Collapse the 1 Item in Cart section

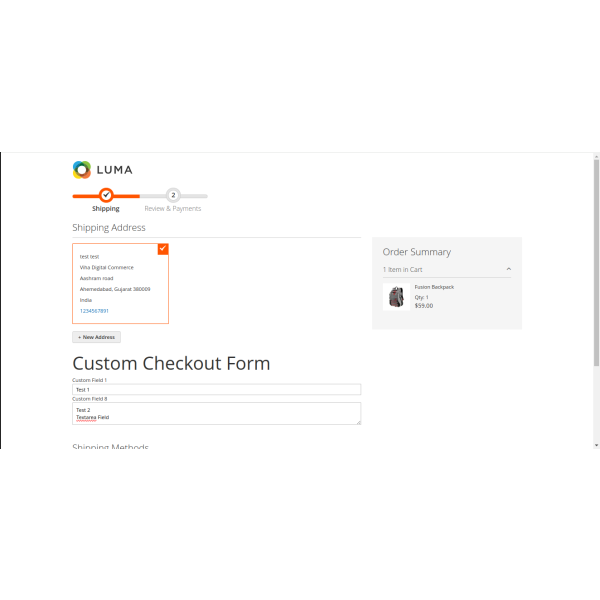[508, 270]
